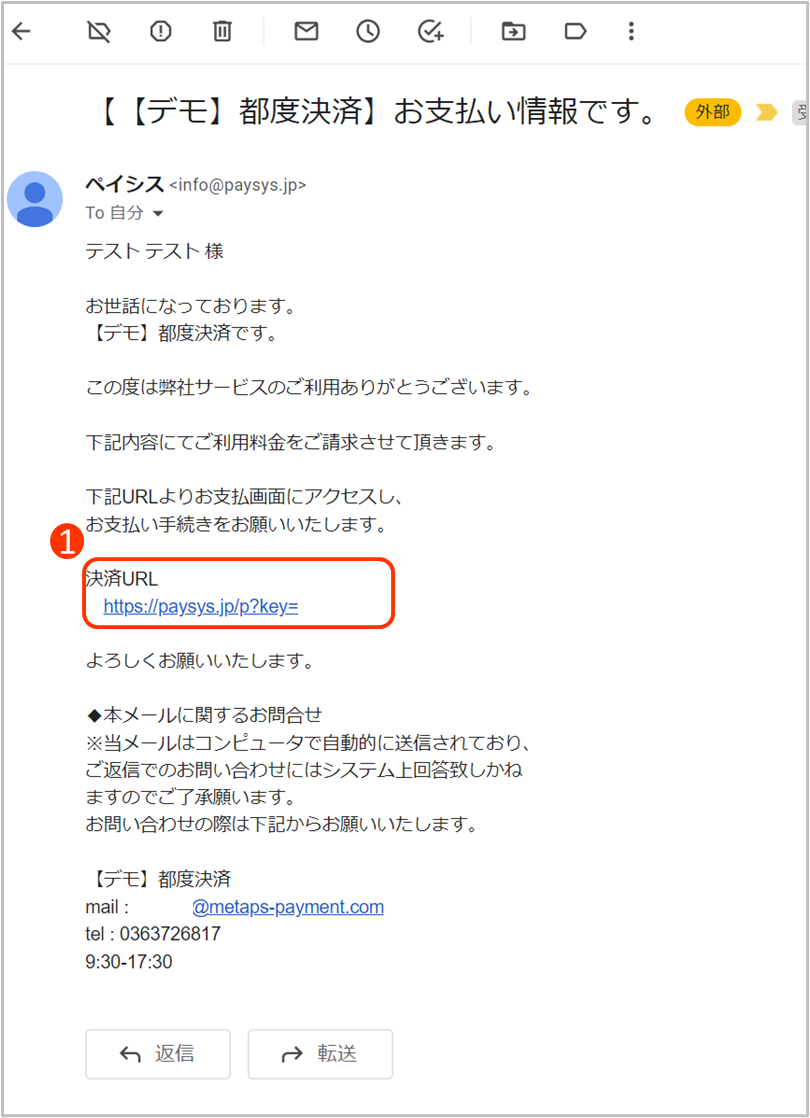
Task: Click the sender's avatar picture
Action: click(x=35, y=199)
